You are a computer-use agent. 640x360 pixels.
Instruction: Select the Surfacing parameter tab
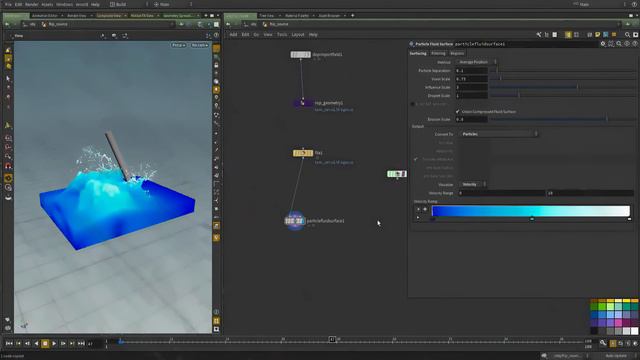tap(418, 53)
